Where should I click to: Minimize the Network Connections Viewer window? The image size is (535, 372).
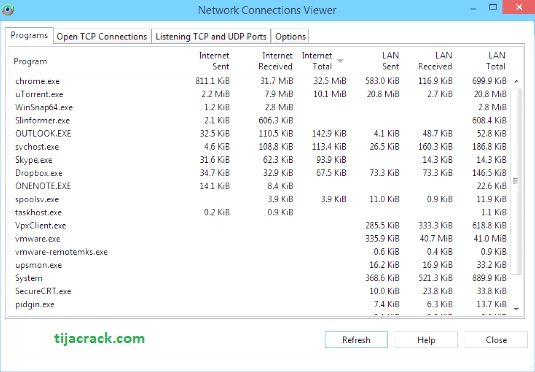coord(473,8)
